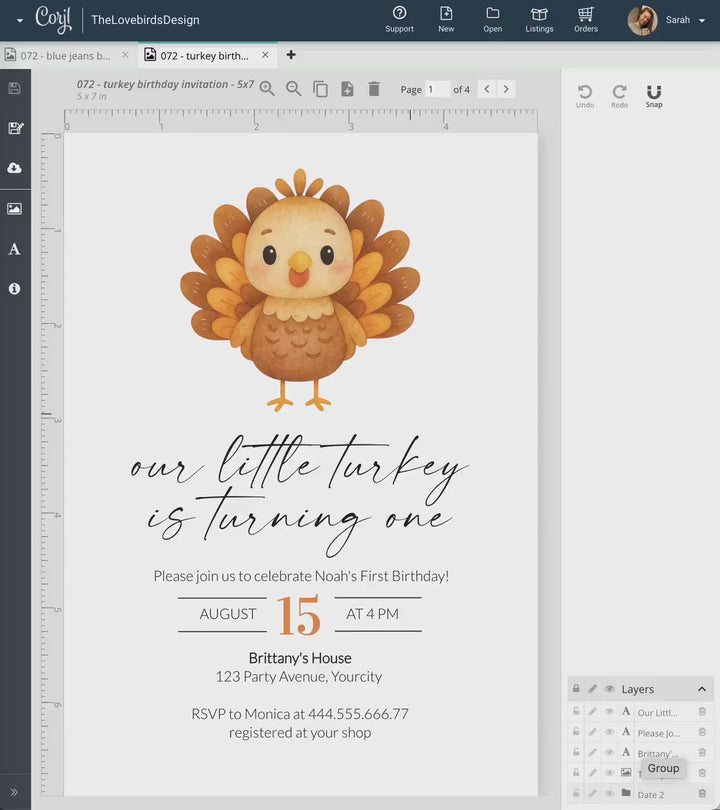The height and width of the screenshot is (810, 720).
Task: Select the text tool in the left sidebar
Action: tap(14, 249)
